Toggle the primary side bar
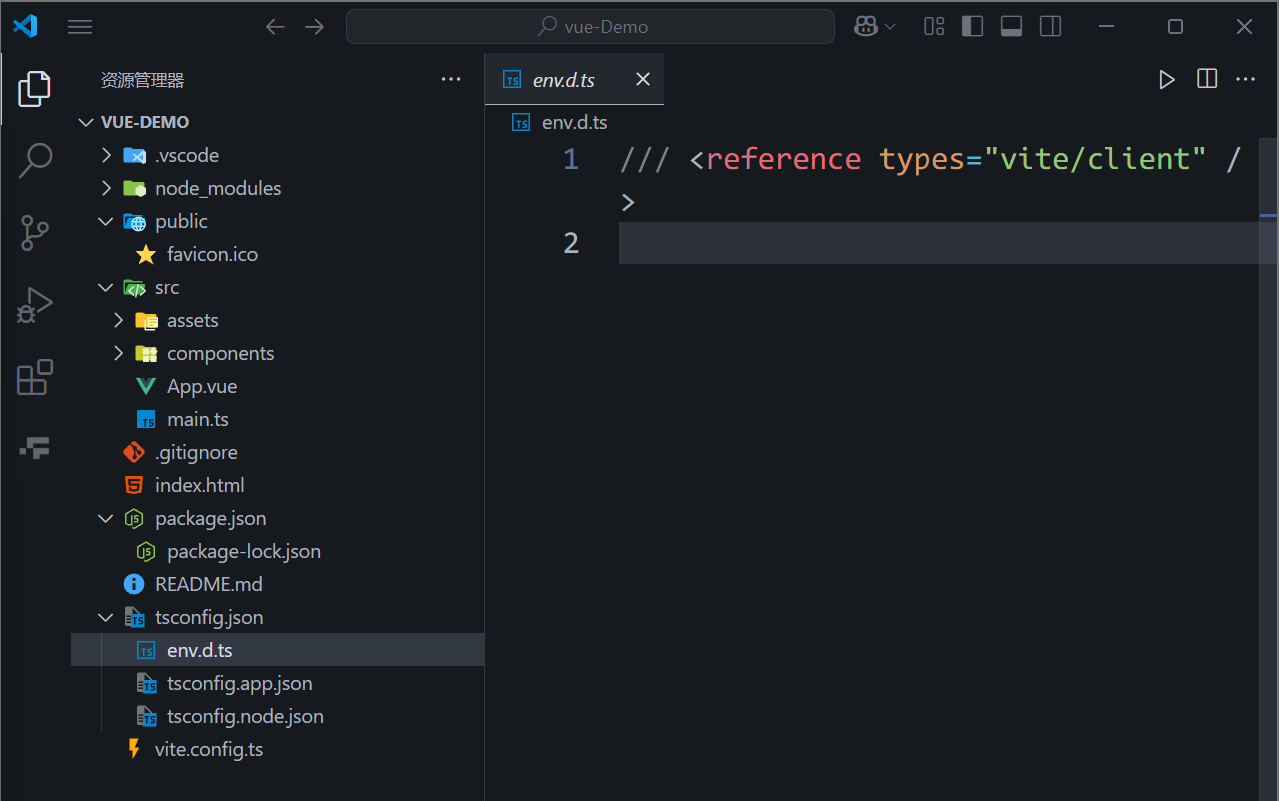This screenshot has width=1279, height=801. click(x=972, y=27)
